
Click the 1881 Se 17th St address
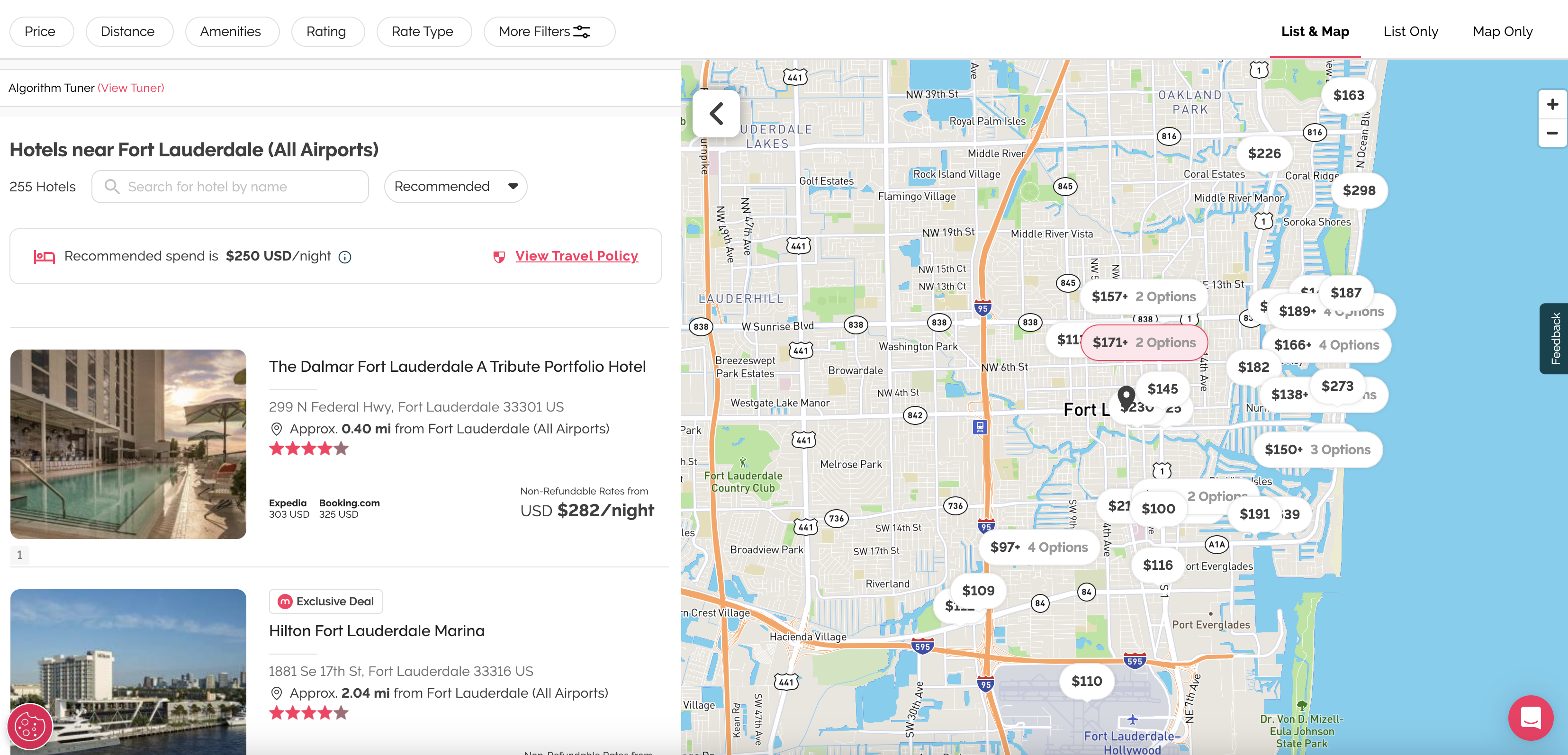coord(401,671)
